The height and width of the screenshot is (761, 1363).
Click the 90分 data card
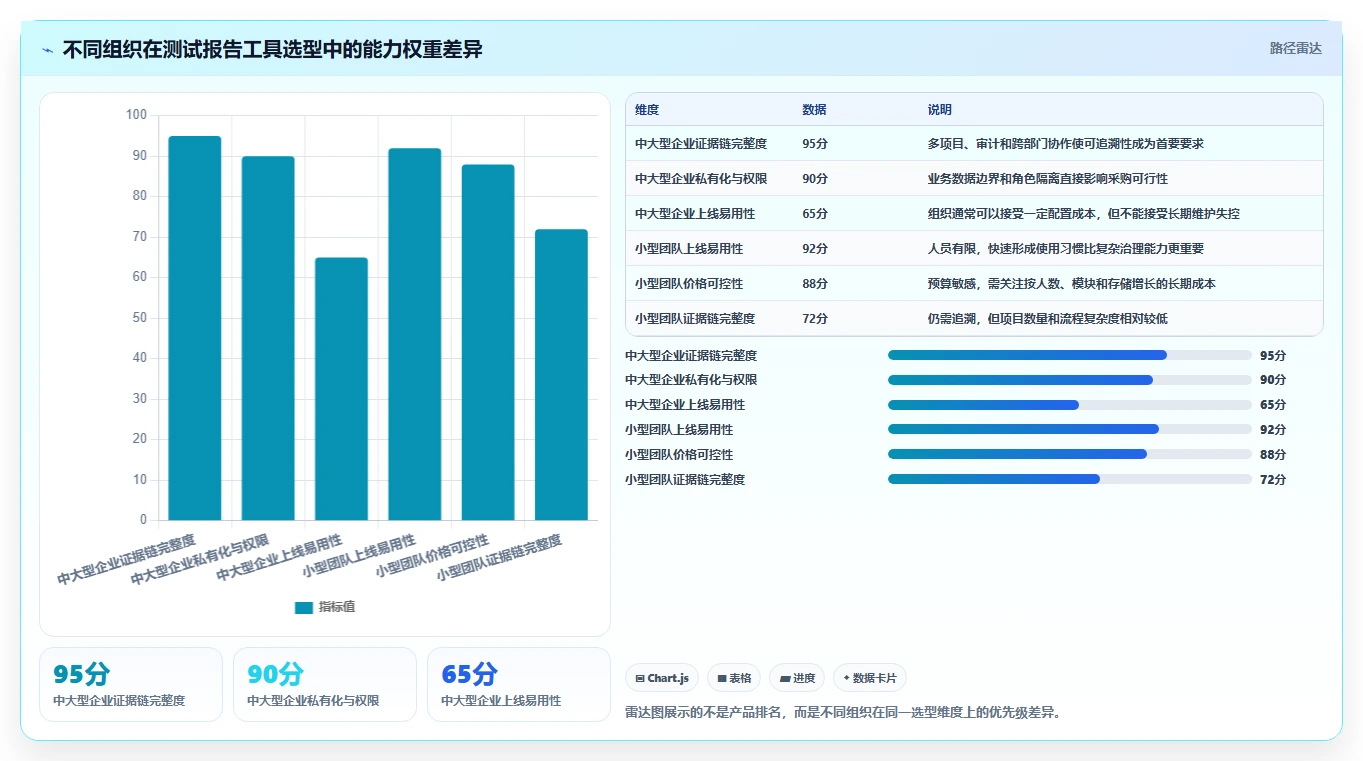(325, 685)
